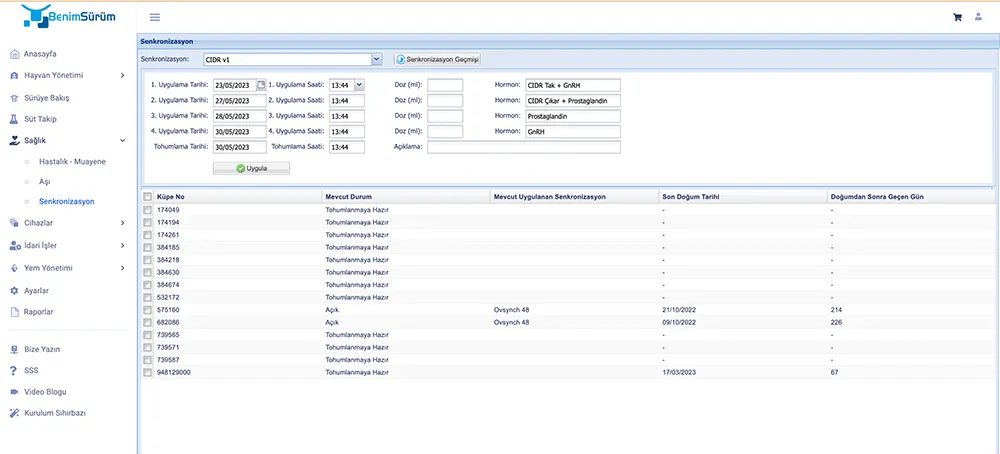Go to Raporlar in the sidebar

pyautogui.click(x=38, y=312)
